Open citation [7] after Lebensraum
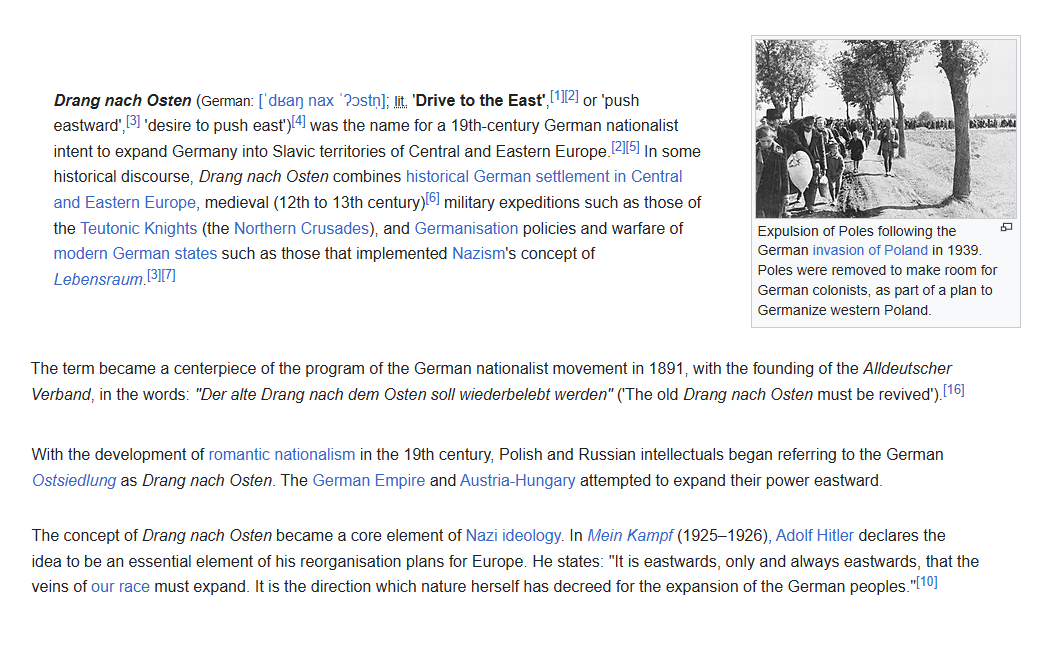Screen dimensions: 1059x657 [x=168, y=275]
